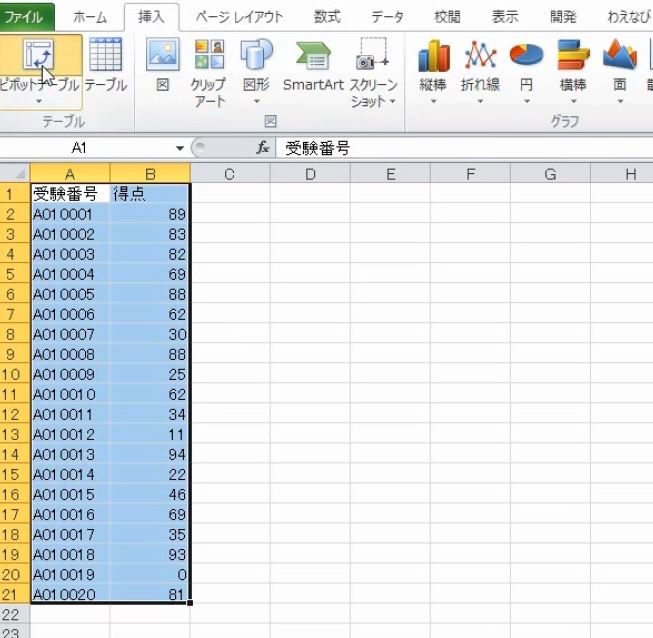653x638 pixels.
Task: Click cell containing 受験番号
Action: coord(70,194)
